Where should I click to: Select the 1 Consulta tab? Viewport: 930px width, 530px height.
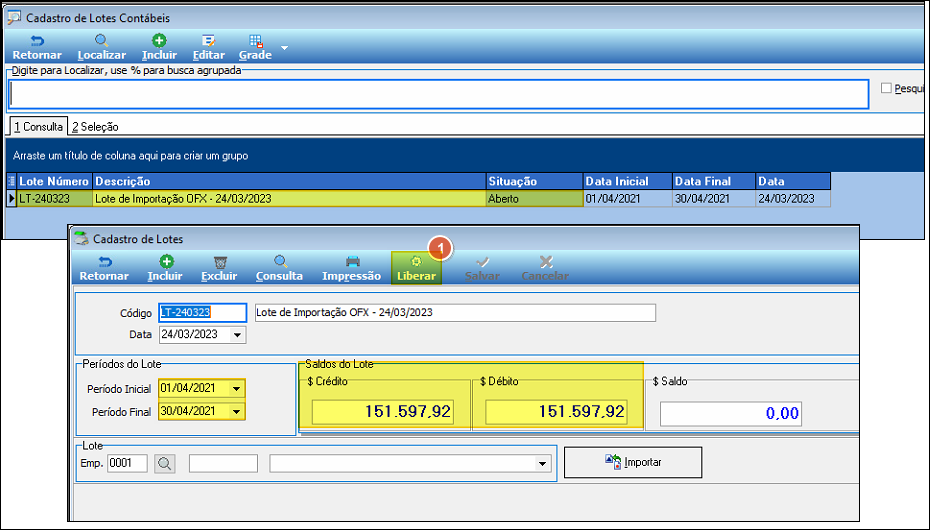coord(39,126)
